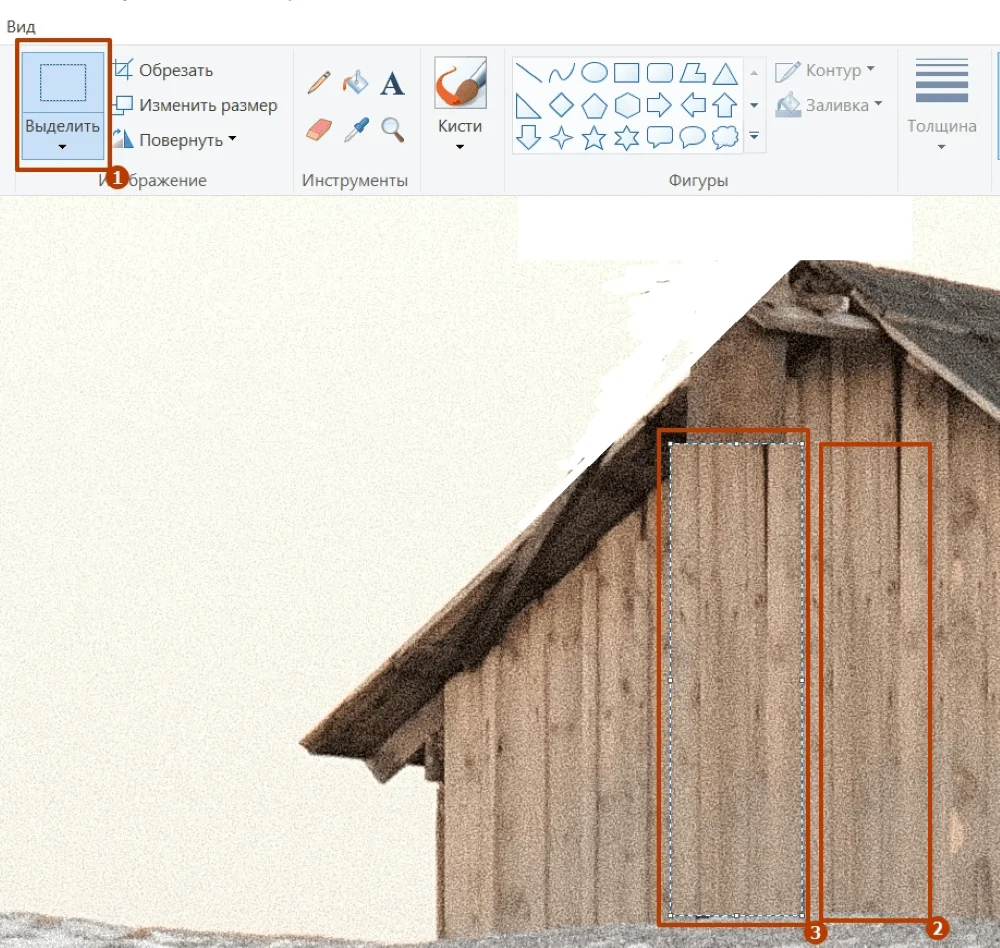Open the Выделить dropdown arrow
This screenshot has height=948, width=1000.
[x=63, y=148]
